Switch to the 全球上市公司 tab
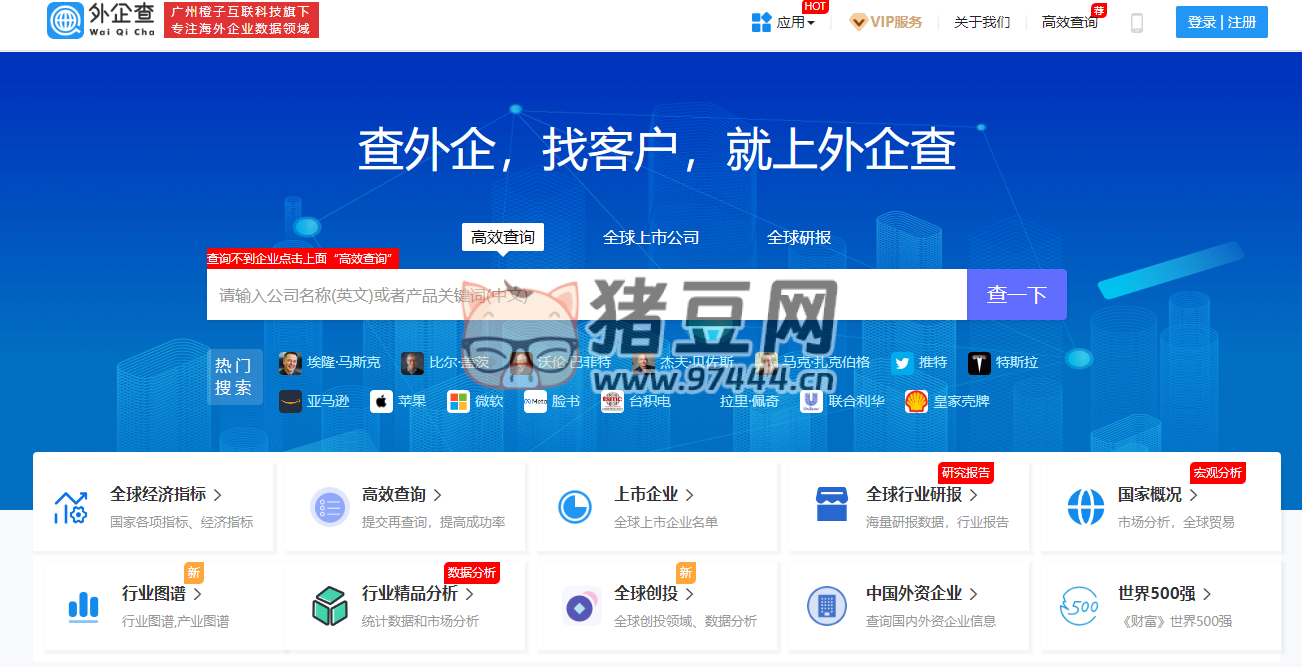This screenshot has width=1302, height=667. point(652,237)
